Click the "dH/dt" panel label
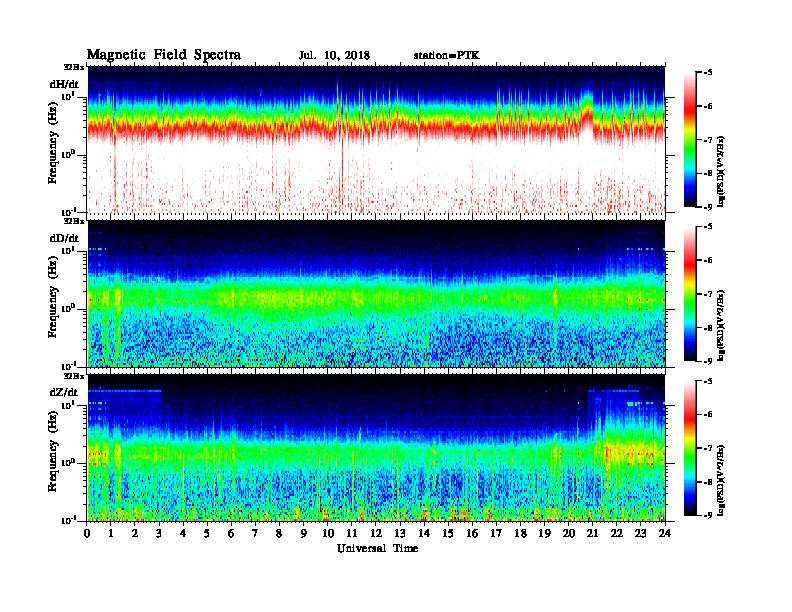 coord(64,84)
